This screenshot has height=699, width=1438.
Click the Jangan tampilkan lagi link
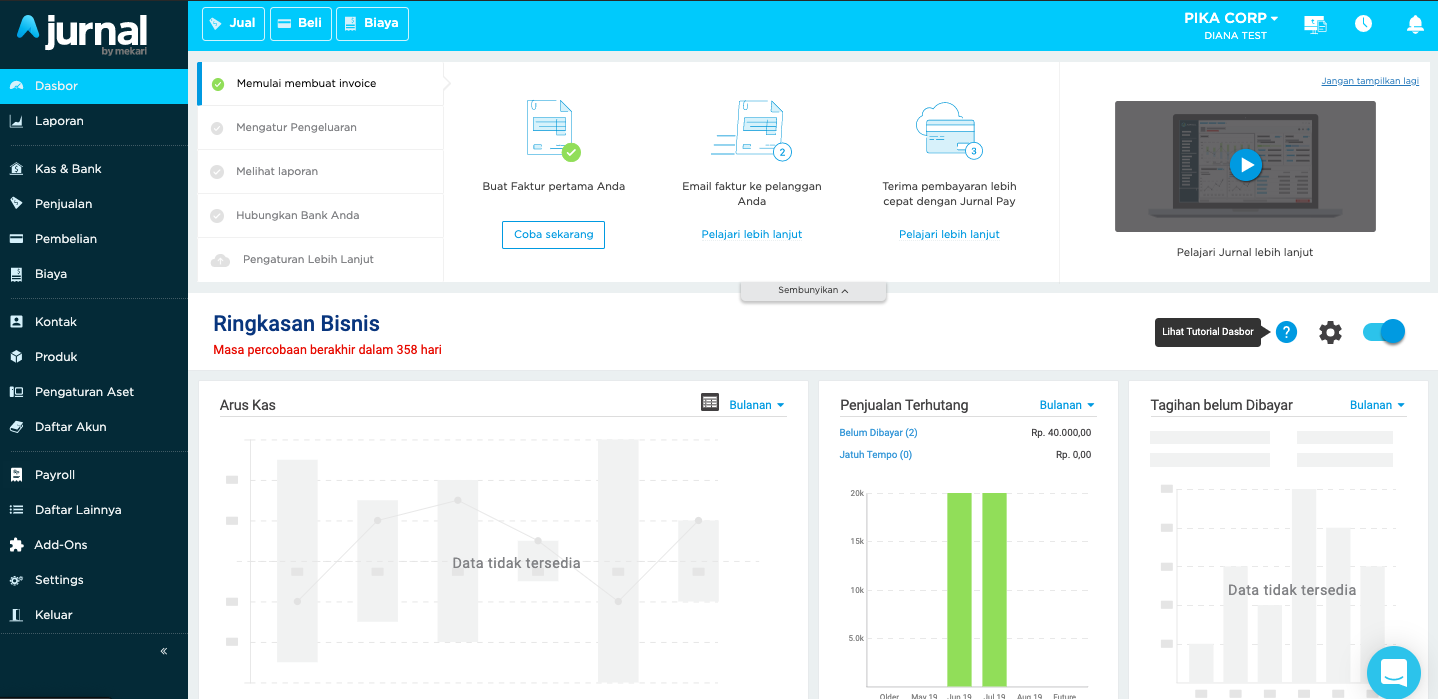point(1370,81)
